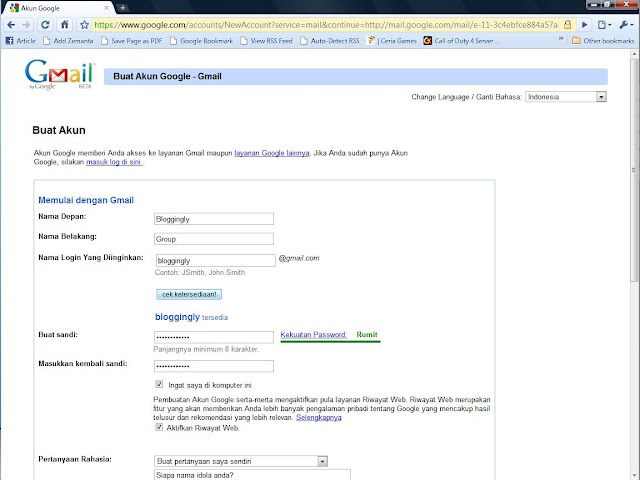Click the padlock security icon in address bar
Viewport: 640px width, 480px height.
click(567, 24)
